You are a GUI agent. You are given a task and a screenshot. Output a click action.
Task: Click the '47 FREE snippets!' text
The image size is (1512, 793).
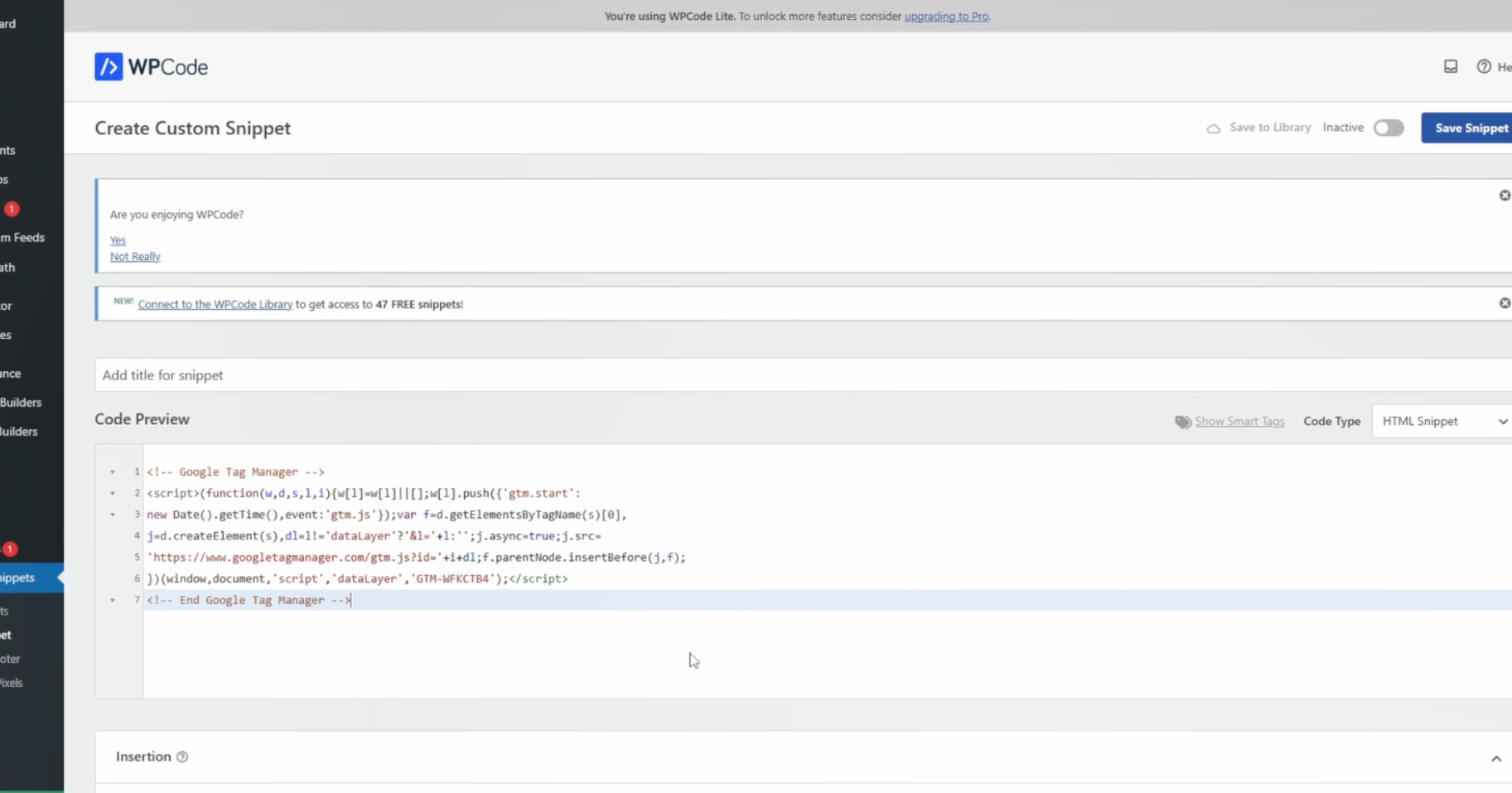(x=419, y=304)
